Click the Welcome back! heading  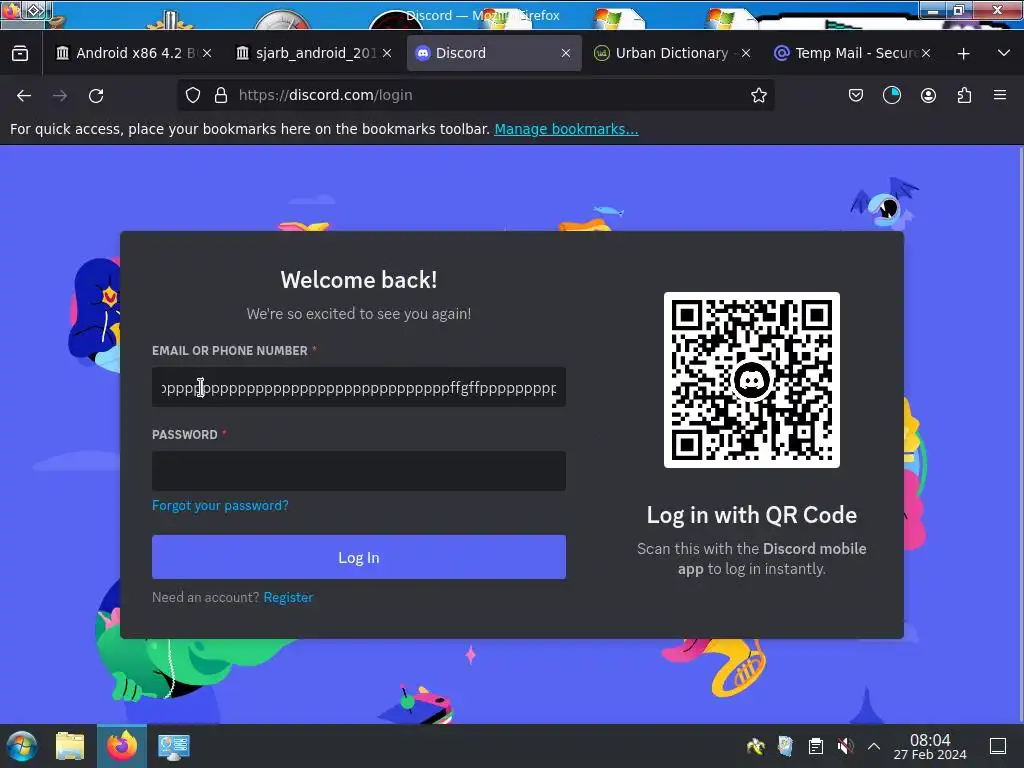tap(359, 280)
